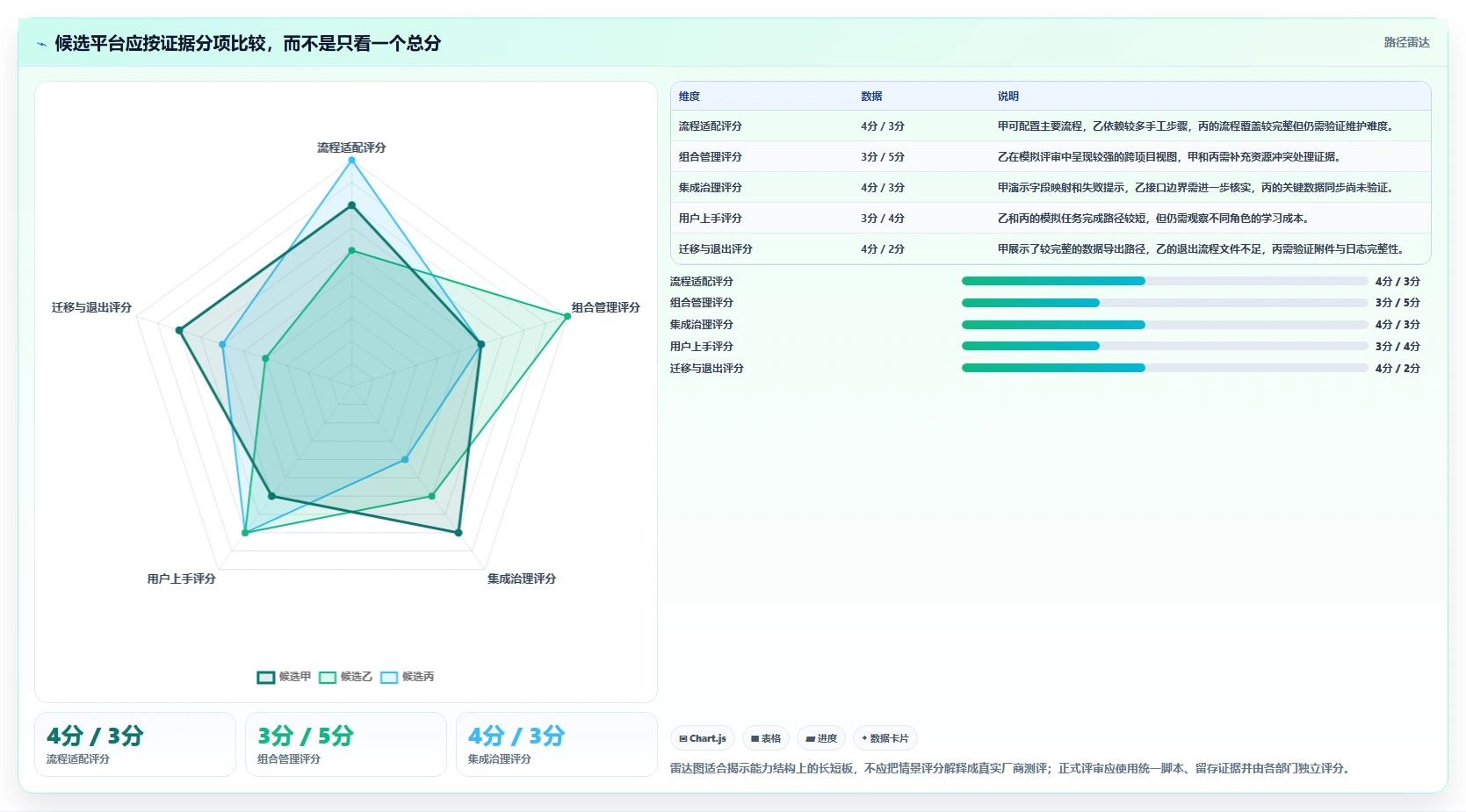Image resolution: width=1466 pixels, height=812 pixels.
Task: Toggle the 候选甲 legend swatch
Action: click(x=266, y=677)
